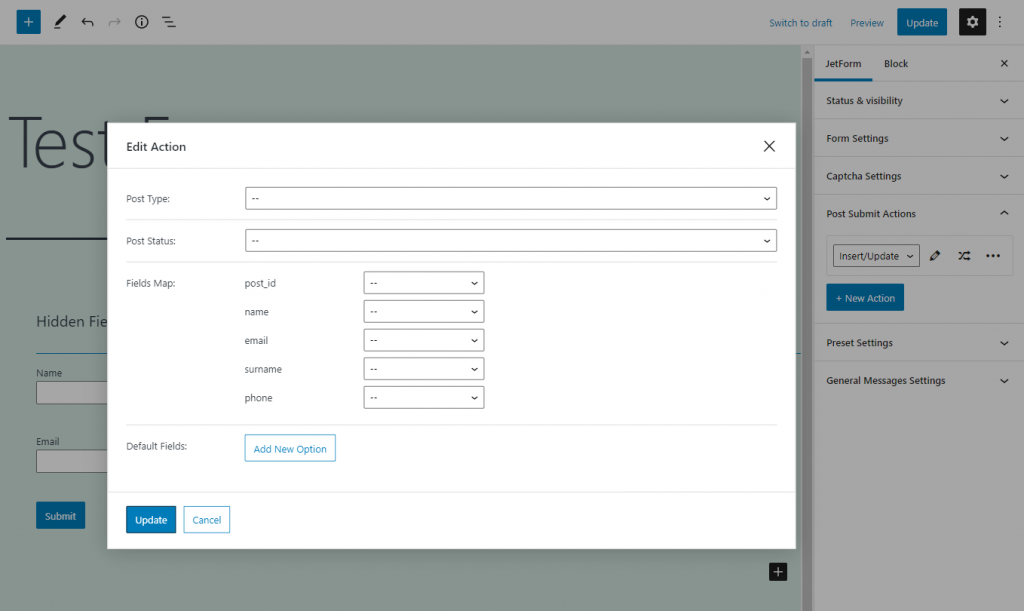Click the shuffle conditions icon beside Insert/Update
This screenshot has height=611, width=1024.
pos(964,256)
